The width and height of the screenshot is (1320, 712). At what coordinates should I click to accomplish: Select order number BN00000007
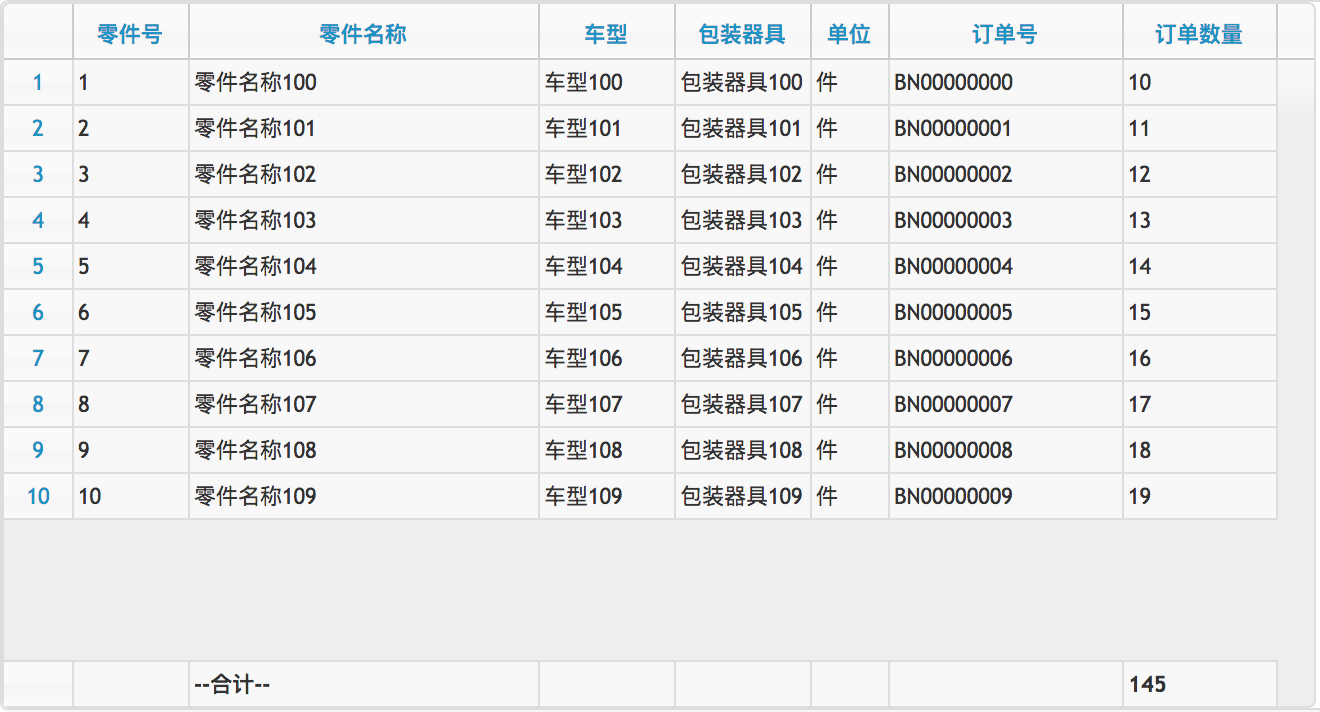(x=1006, y=405)
